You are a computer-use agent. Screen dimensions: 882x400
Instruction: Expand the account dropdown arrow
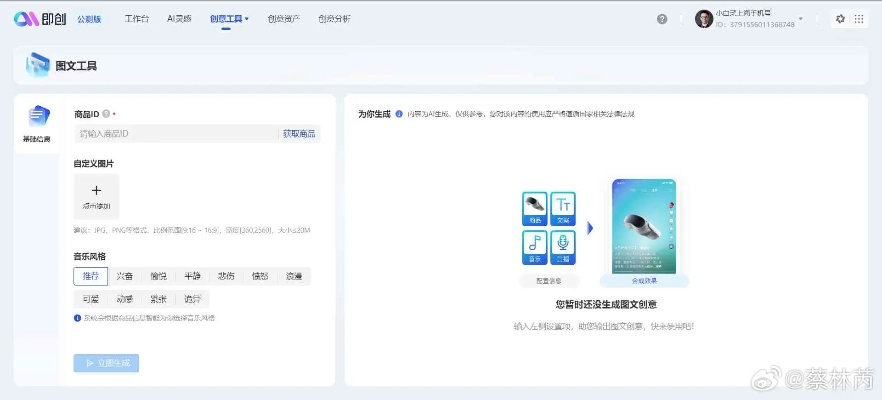pos(802,19)
